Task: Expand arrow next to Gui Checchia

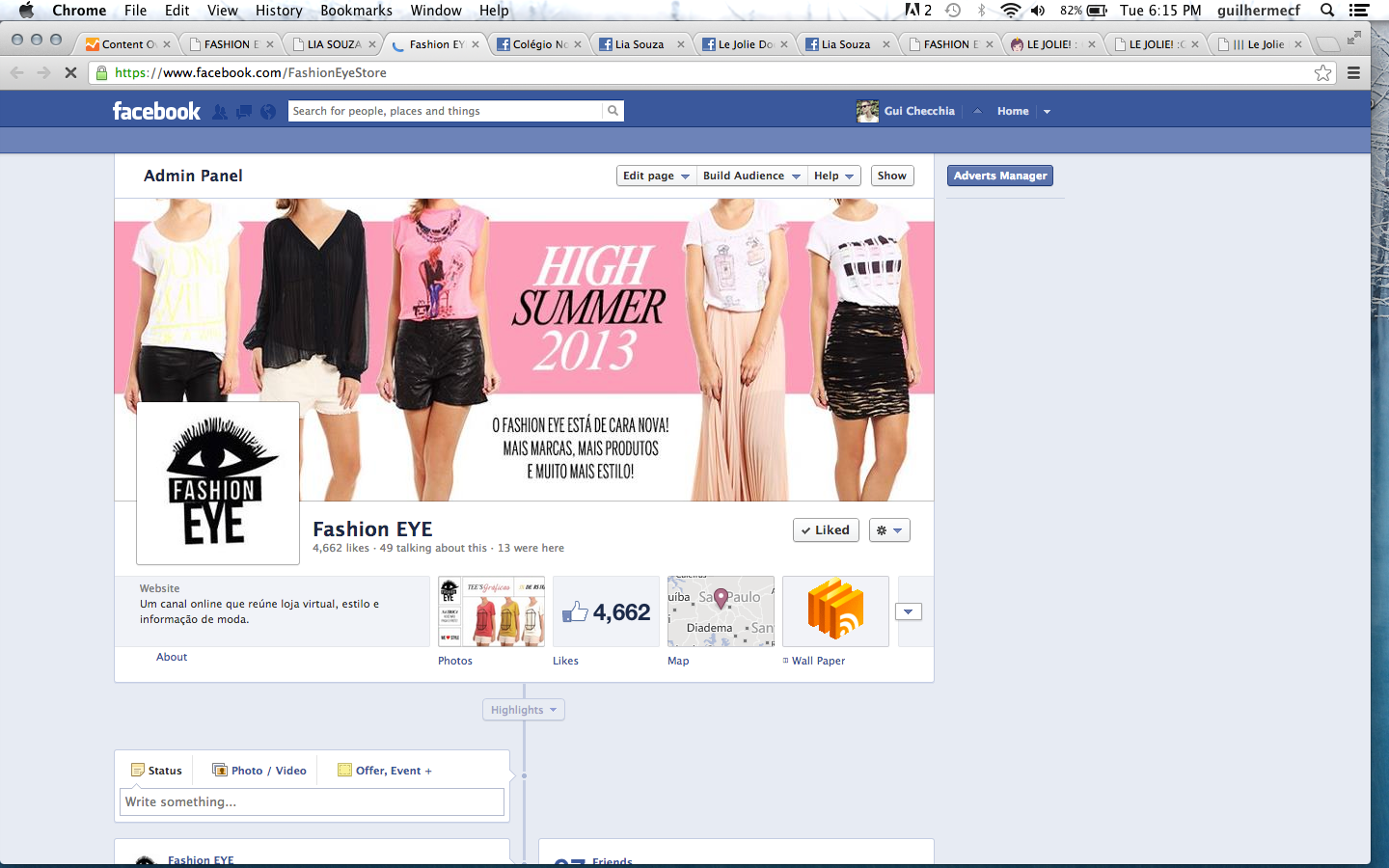Action: [x=977, y=111]
